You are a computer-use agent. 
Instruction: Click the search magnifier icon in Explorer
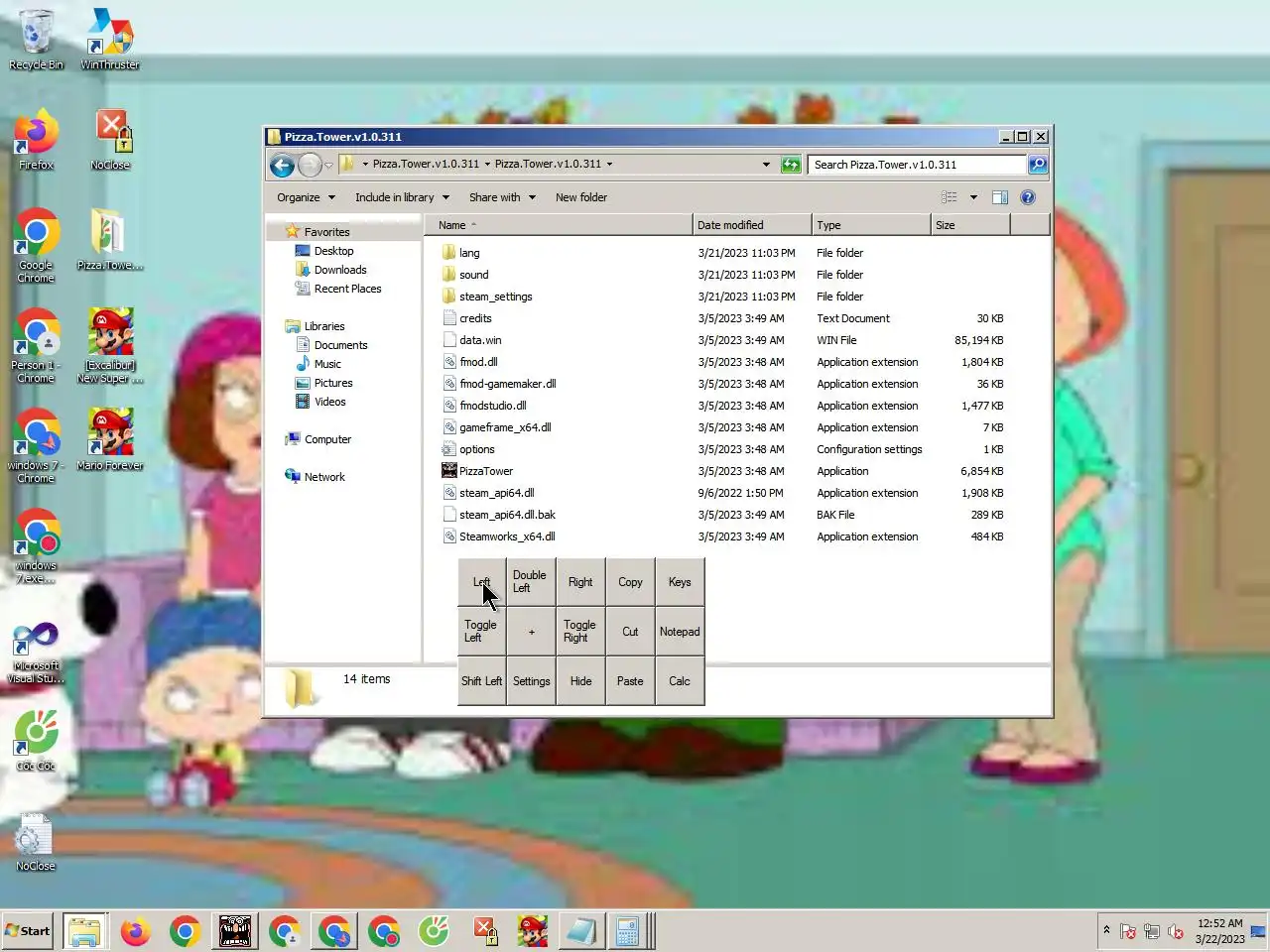coord(1038,165)
